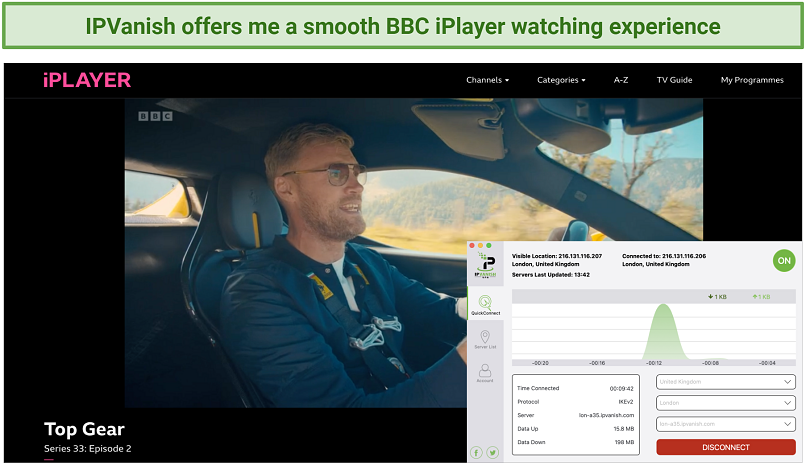Expand the London city dropdown
Image resolution: width=806 pixels, height=466 pixels.
click(725, 403)
